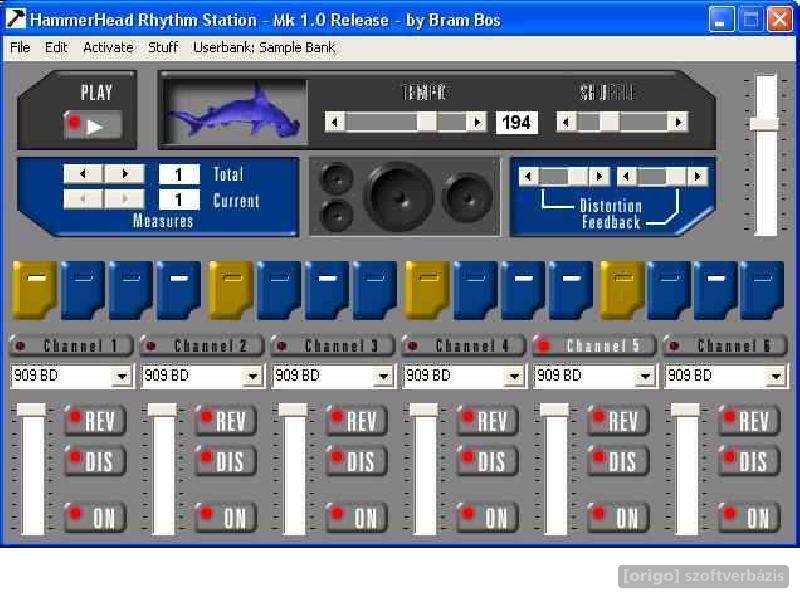Toggle DIS on Channel 6
The width and height of the screenshot is (800, 600).
pyautogui.click(x=749, y=461)
